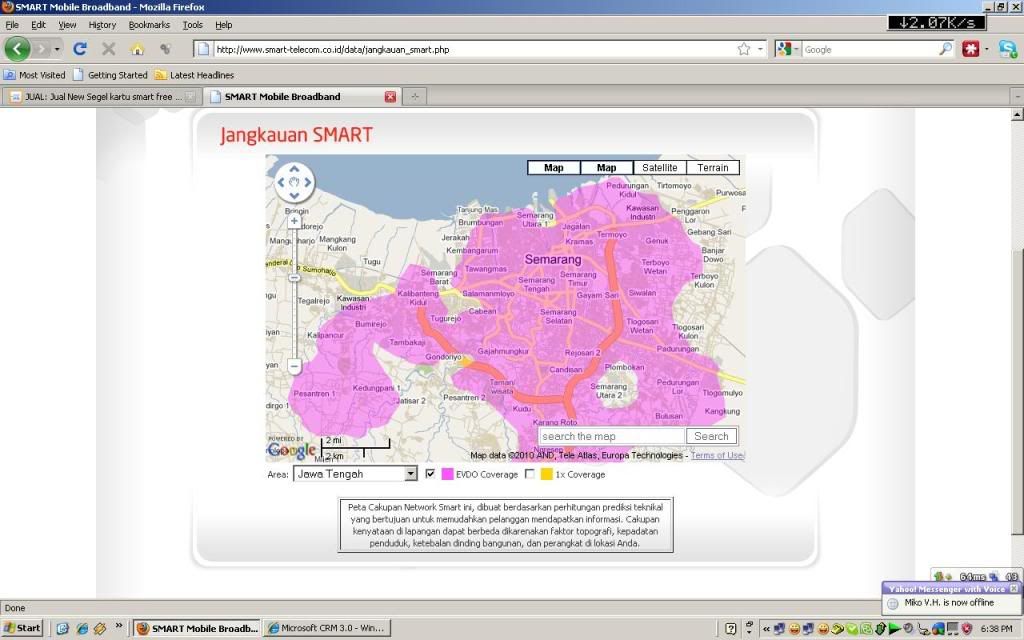Viewport: 1024px width, 640px height.
Task: Open the Area dropdown showing Jawa Tengah
Action: coord(355,474)
